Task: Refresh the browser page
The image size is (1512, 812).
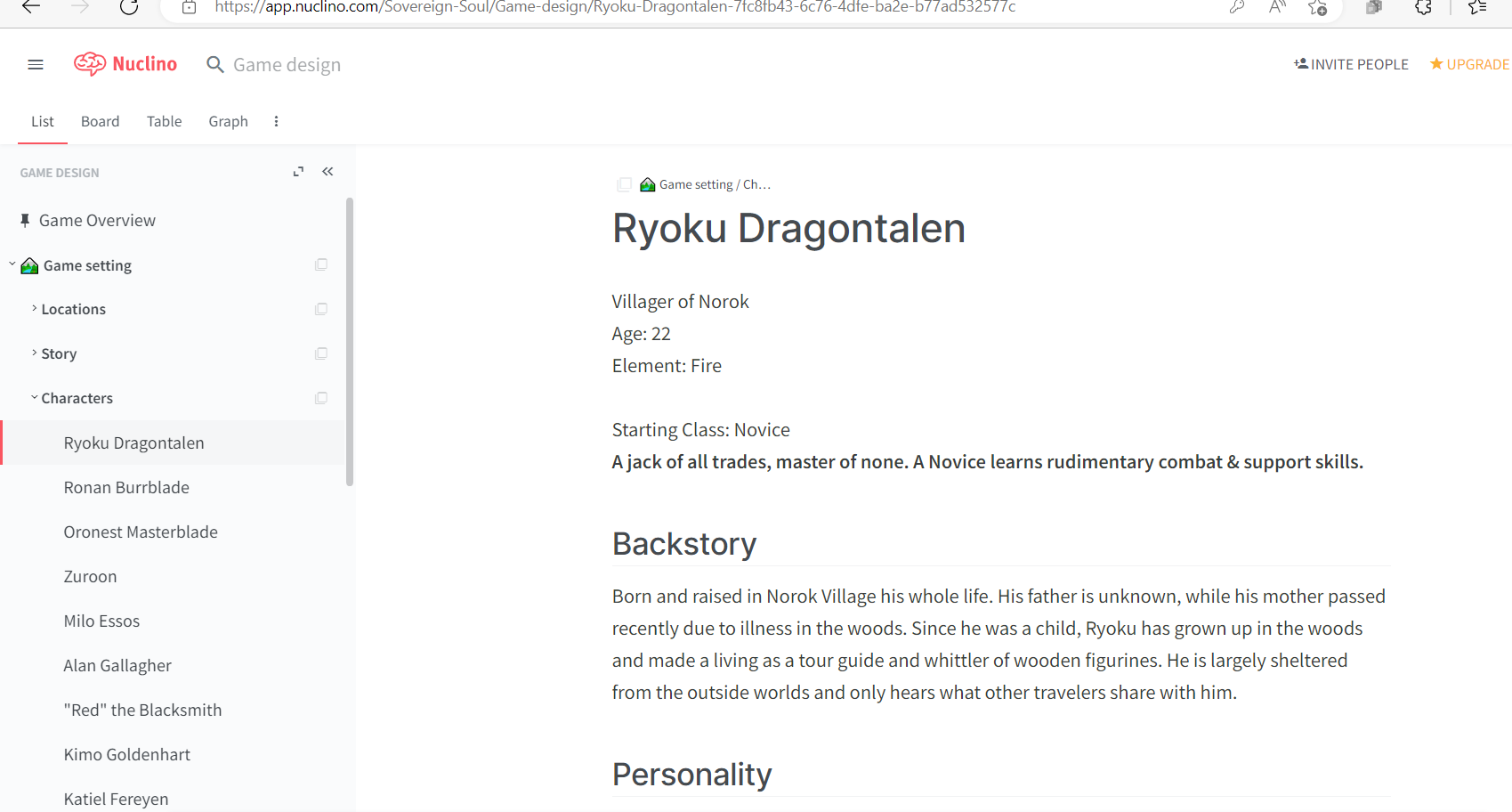Action: tap(129, 7)
